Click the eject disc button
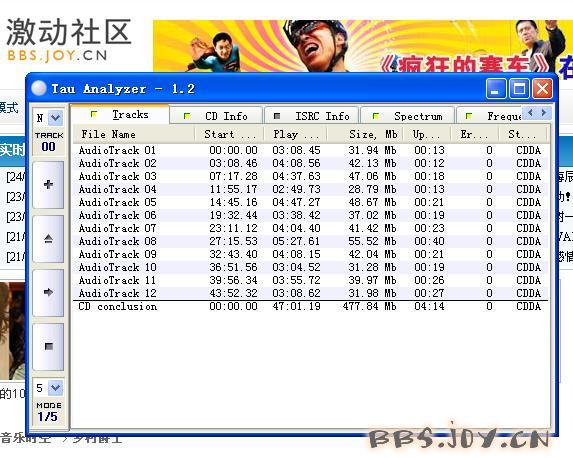The image size is (573, 458). tap(48, 239)
